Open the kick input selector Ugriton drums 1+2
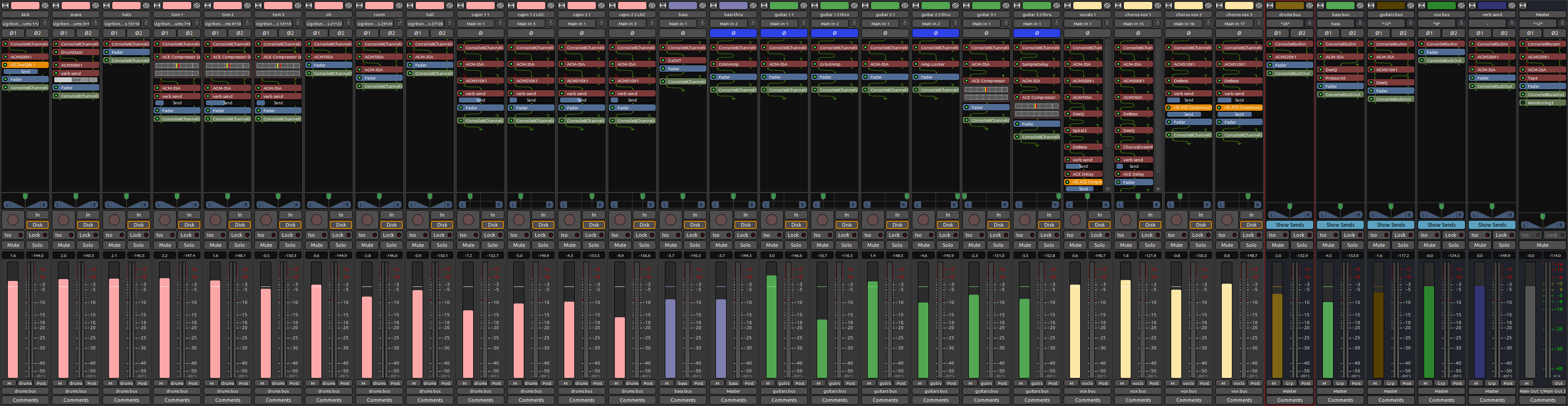 (21, 24)
